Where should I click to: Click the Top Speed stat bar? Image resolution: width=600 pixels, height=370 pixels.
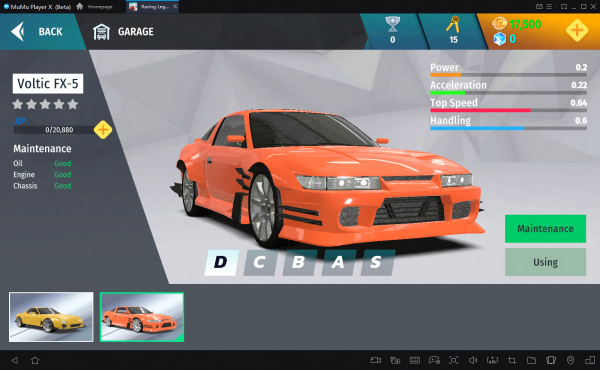509,110
